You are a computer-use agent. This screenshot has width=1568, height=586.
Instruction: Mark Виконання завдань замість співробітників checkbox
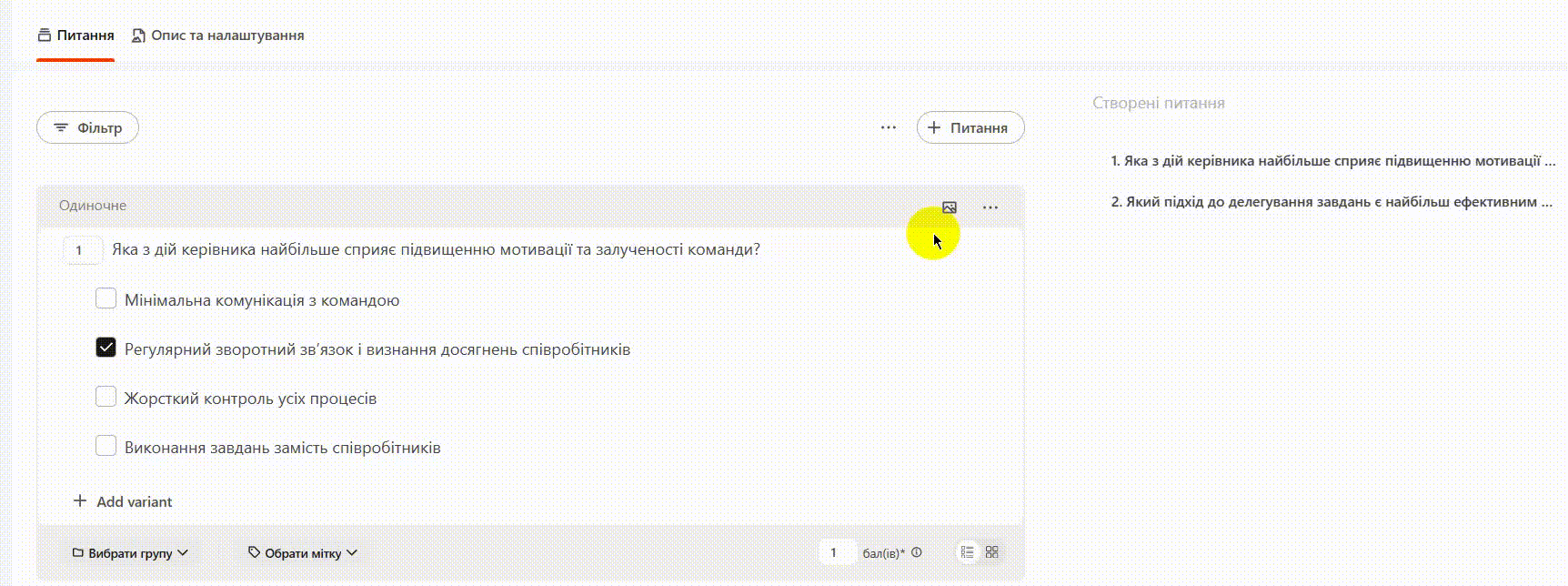coord(106,446)
